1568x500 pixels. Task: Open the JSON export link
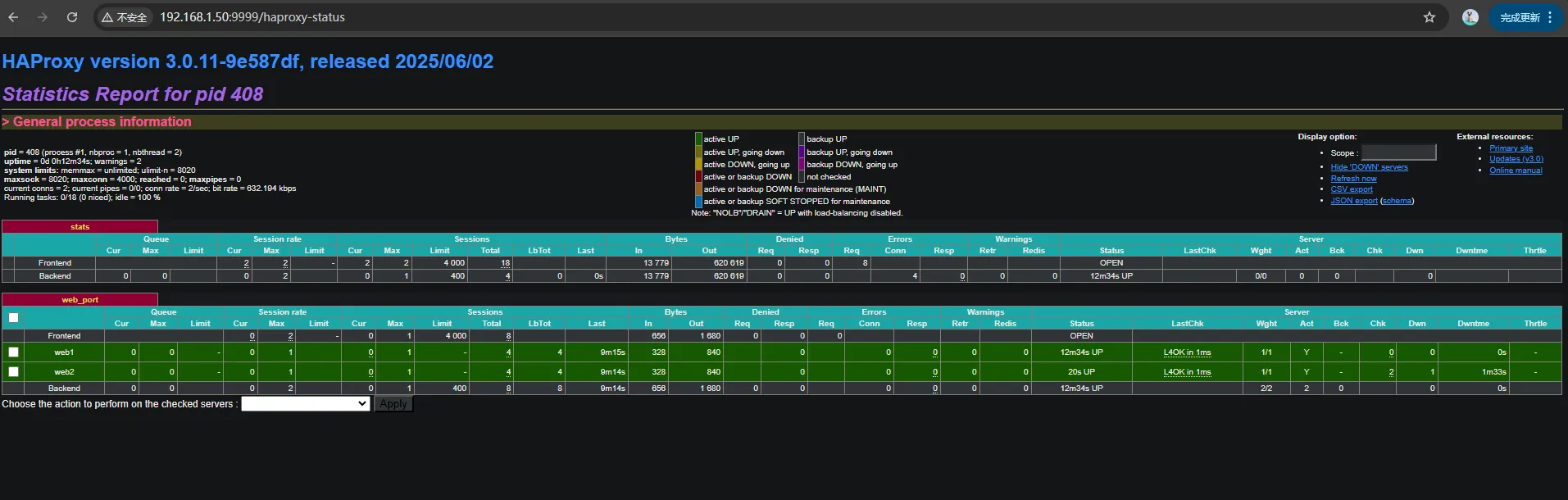pos(1354,201)
